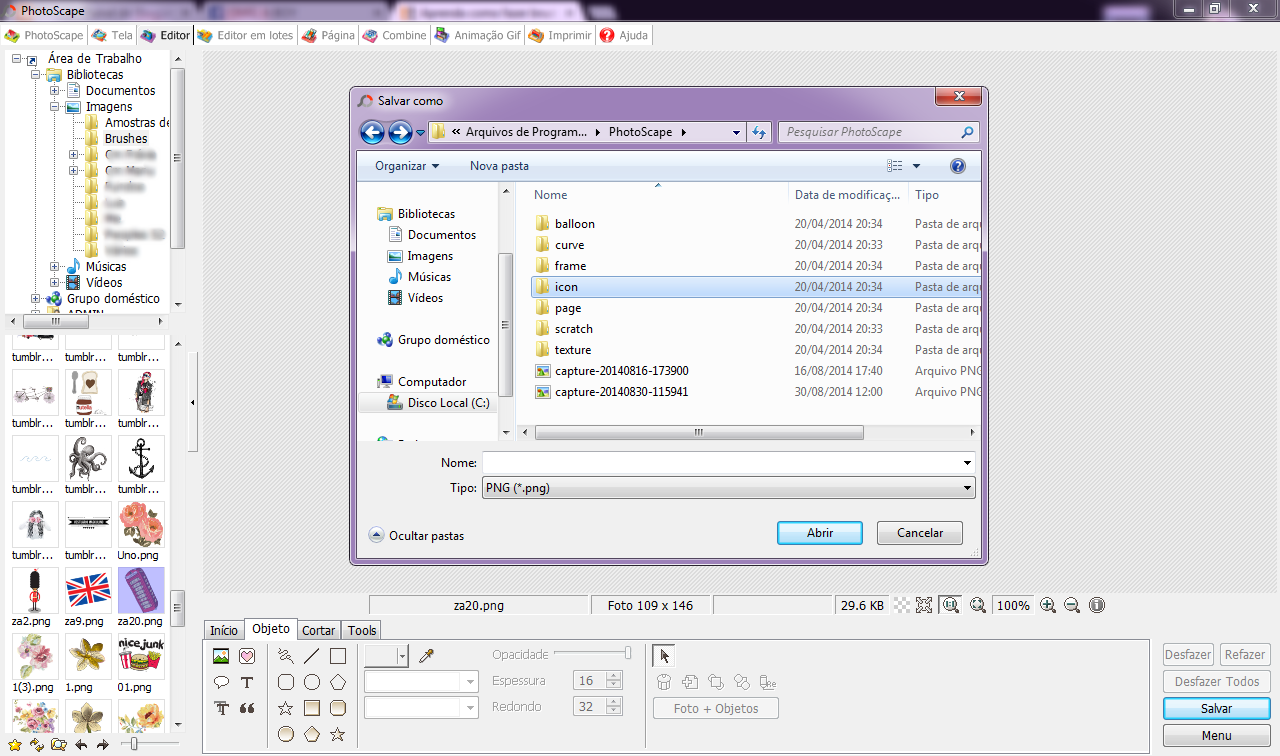Open the Nome filename dropdown arrow
The image size is (1280, 756).
click(x=966, y=463)
